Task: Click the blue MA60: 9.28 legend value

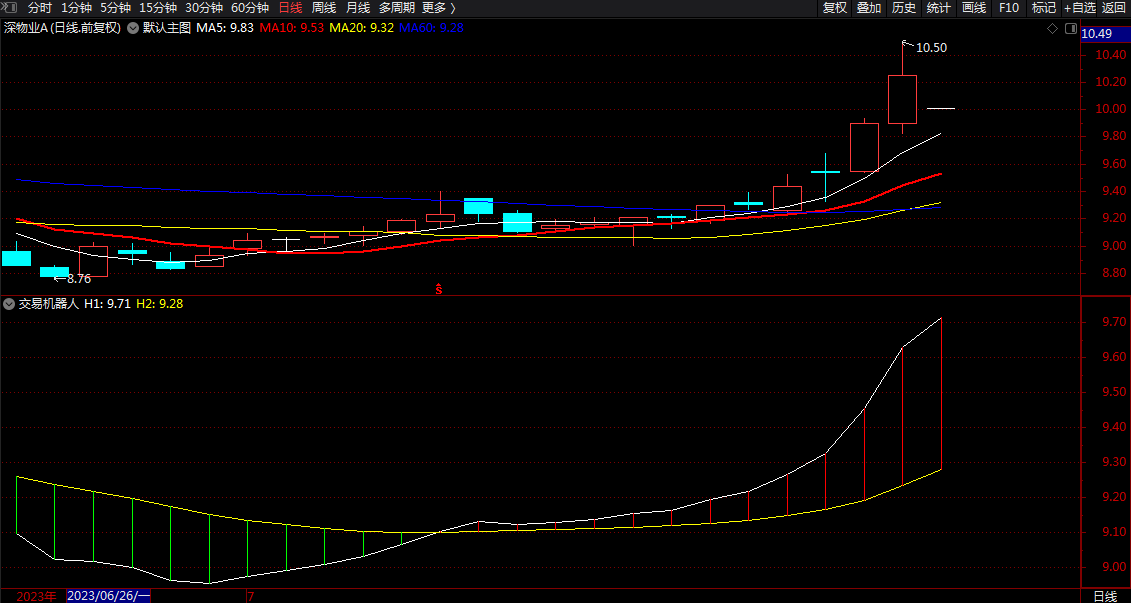Action: coord(431,28)
